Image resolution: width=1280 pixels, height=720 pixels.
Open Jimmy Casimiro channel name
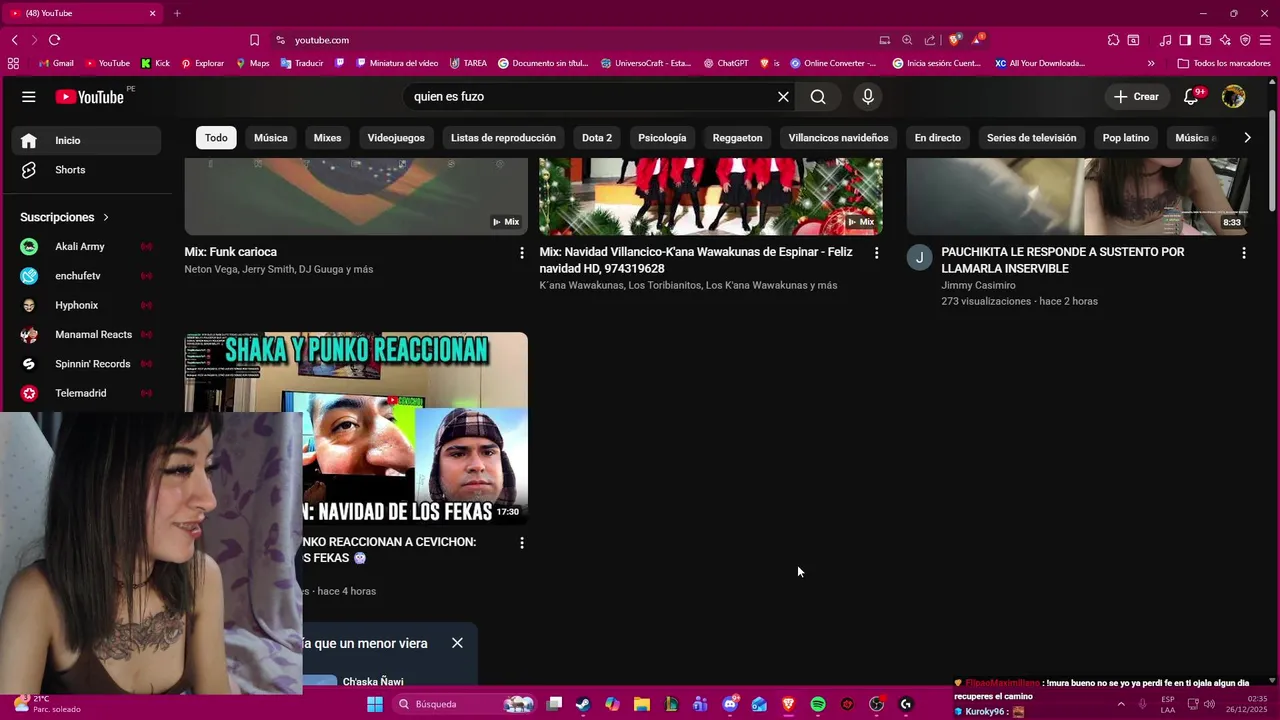coord(978,285)
